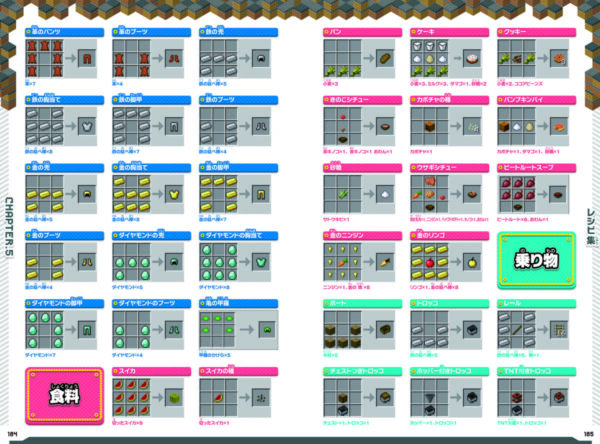Screen dimensions: 600x444
Task: Select the pumpkin pie result icon
Action: pyautogui.click(x=558, y=126)
